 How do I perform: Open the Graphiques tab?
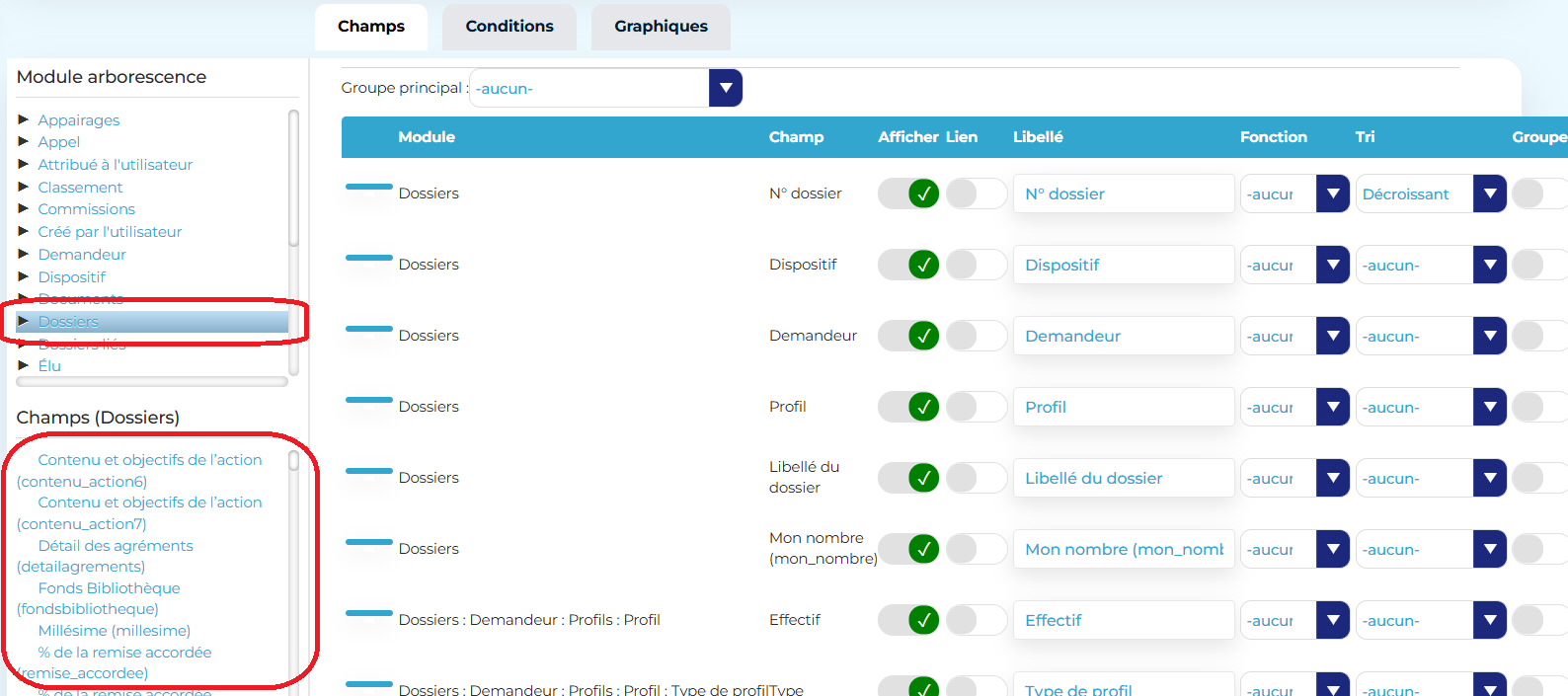pyautogui.click(x=661, y=27)
